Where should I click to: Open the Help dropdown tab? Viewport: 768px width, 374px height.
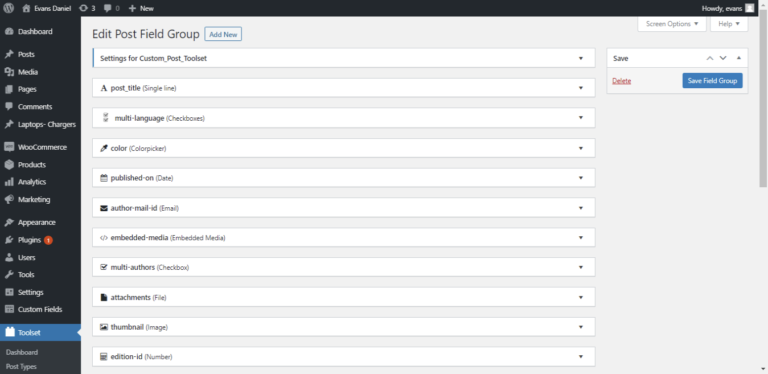[729, 24]
